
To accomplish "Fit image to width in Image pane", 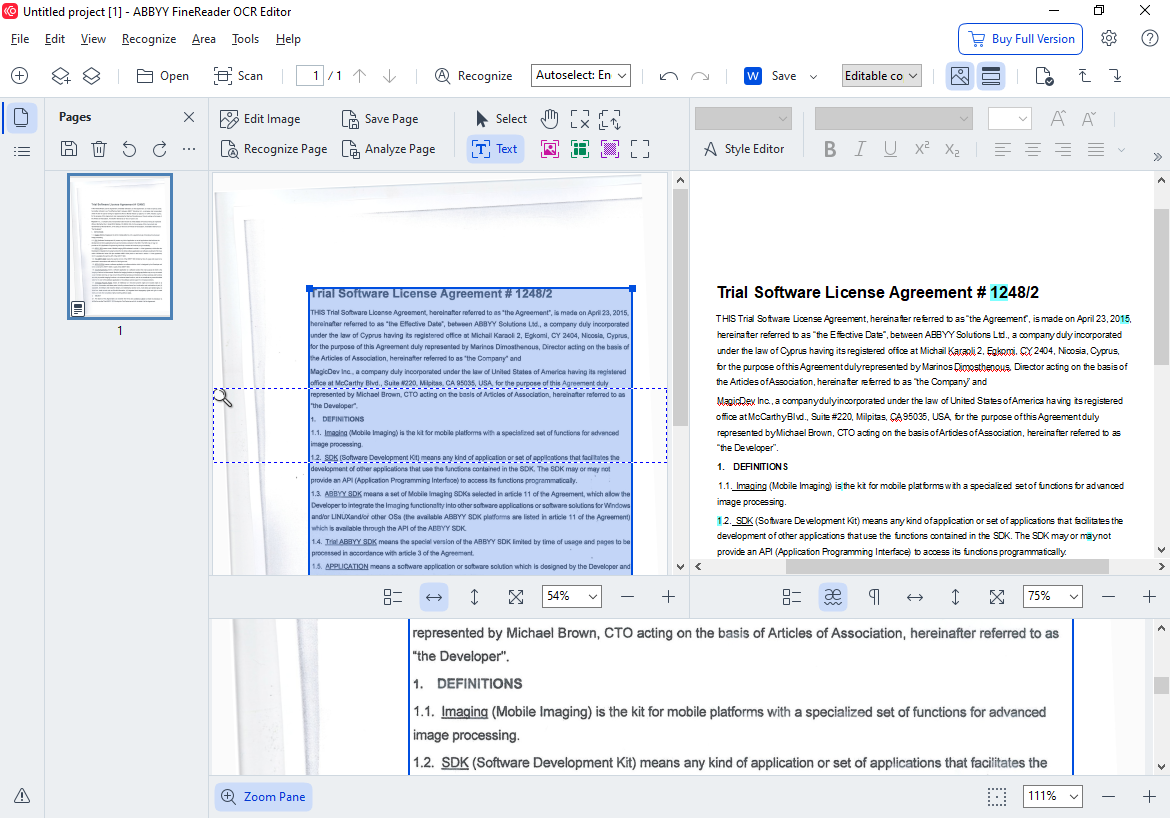I will pos(434,596).
